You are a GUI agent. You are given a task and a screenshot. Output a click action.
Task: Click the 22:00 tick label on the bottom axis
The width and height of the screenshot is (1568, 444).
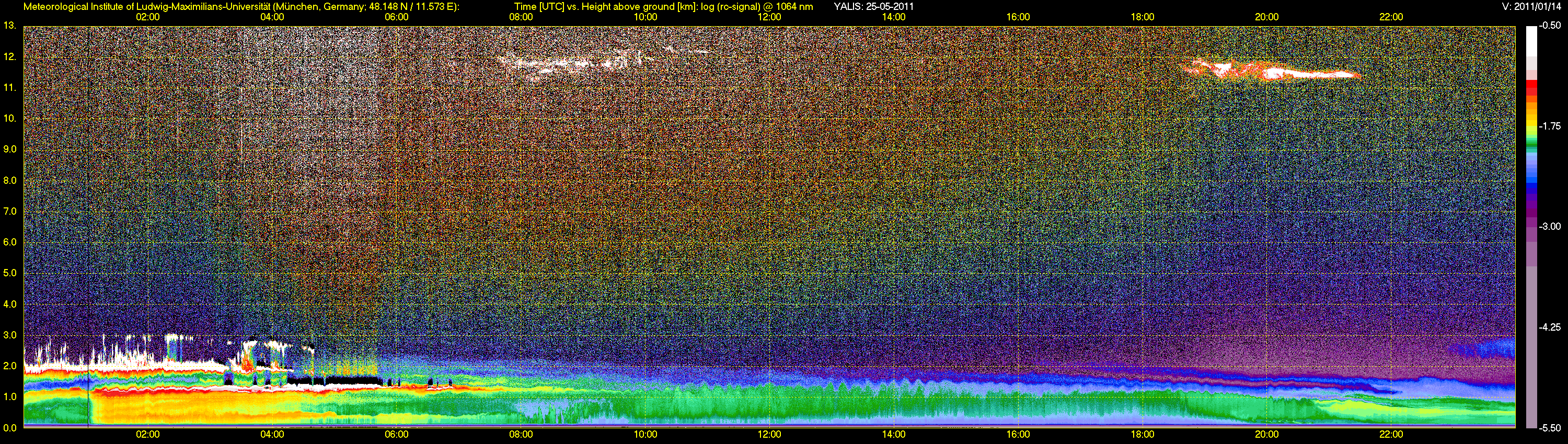(1391, 434)
